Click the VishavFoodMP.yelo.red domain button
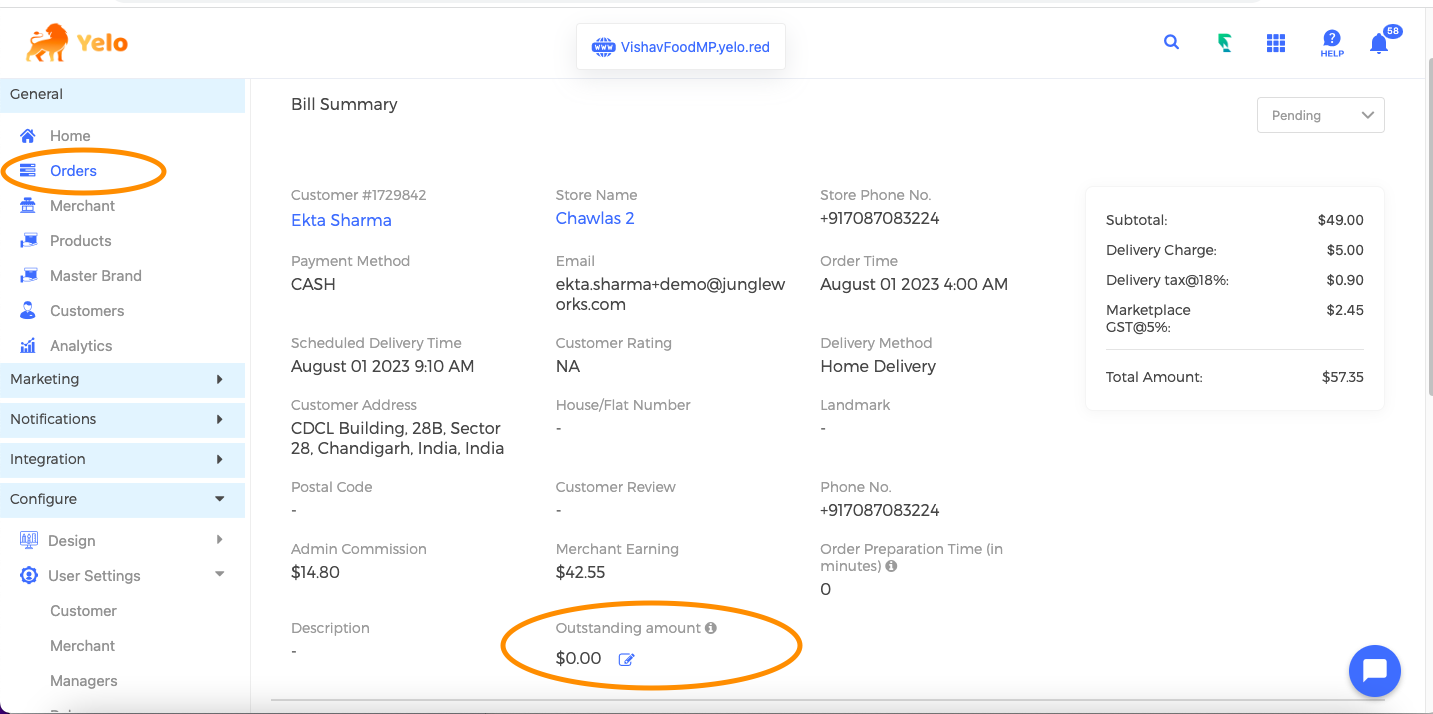The height and width of the screenshot is (714, 1433). [681, 47]
